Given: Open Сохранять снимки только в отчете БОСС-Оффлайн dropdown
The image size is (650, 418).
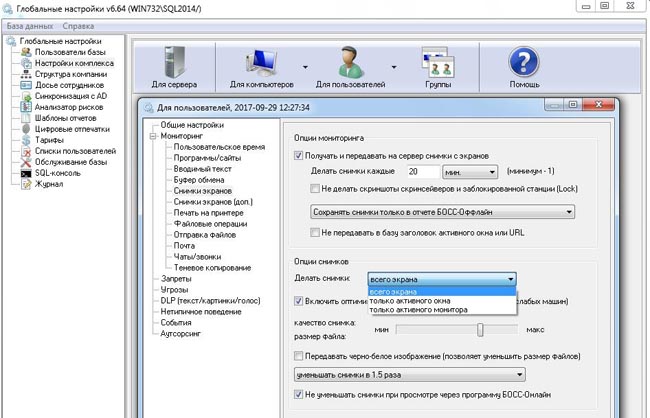Looking at the screenshot, I should [x=442, y=212].
